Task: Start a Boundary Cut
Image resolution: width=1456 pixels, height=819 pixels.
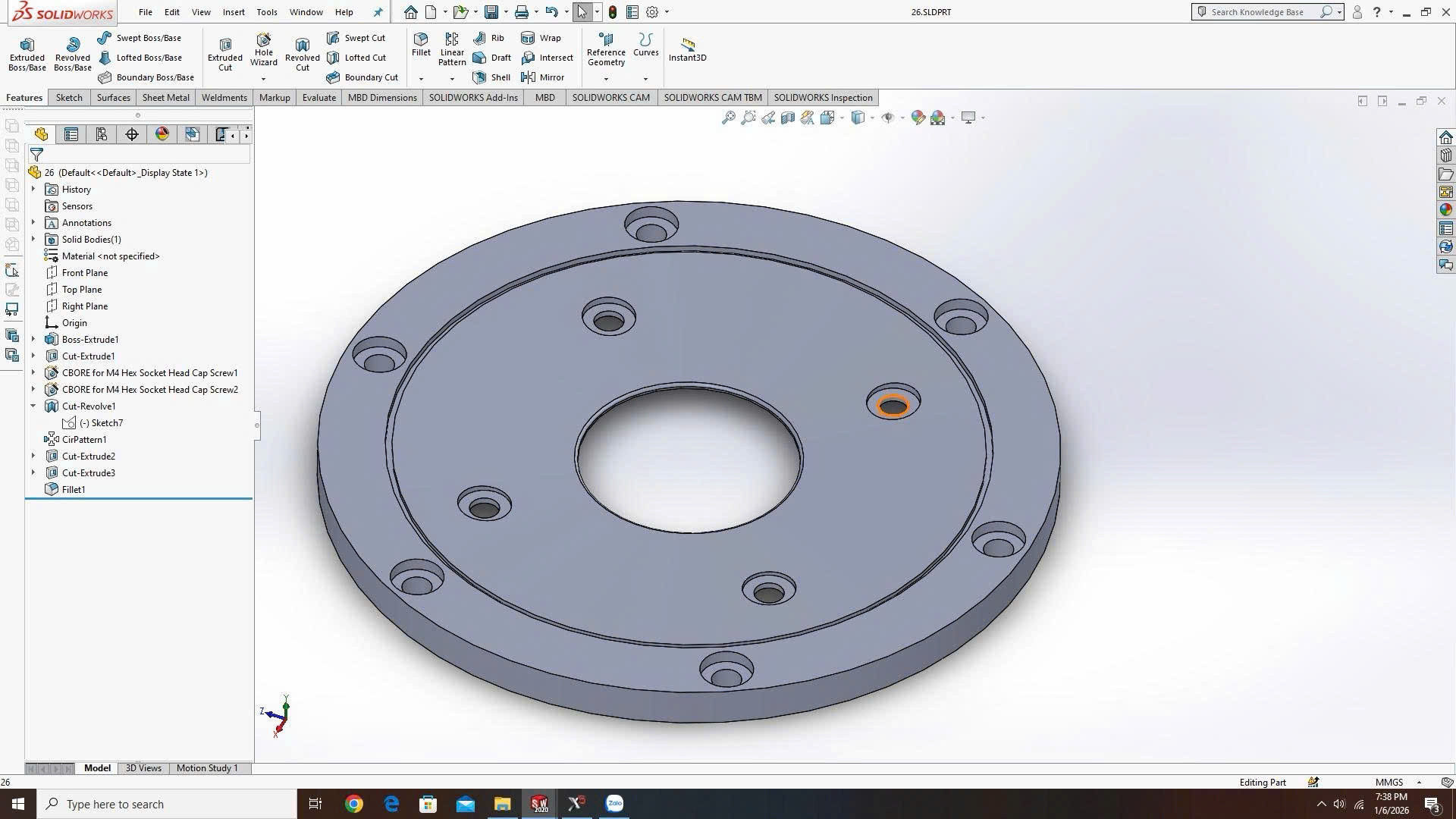Action: [x=362, y=77]
